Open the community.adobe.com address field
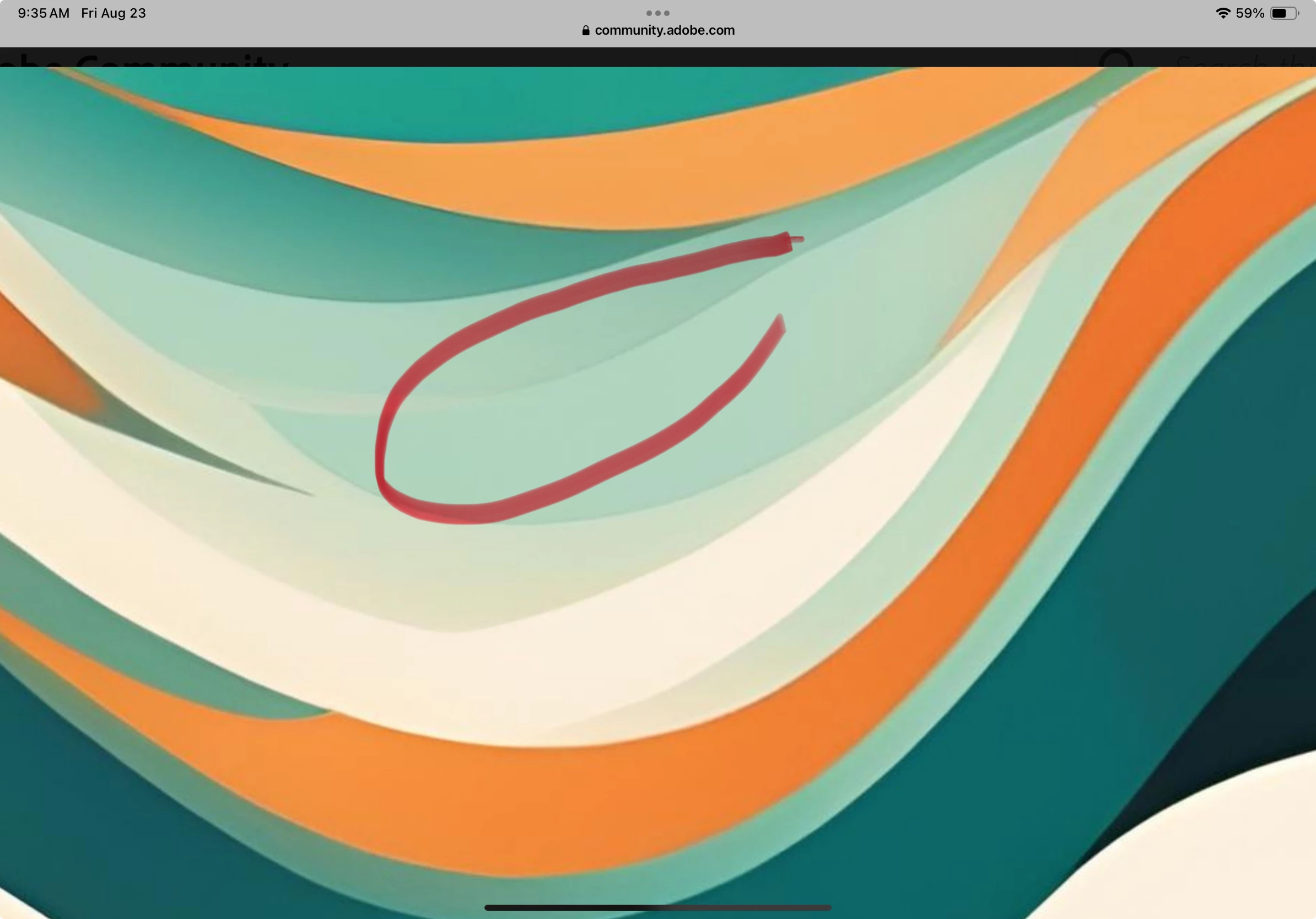The height and width of the screenshot is (919, 1316). 664,30
